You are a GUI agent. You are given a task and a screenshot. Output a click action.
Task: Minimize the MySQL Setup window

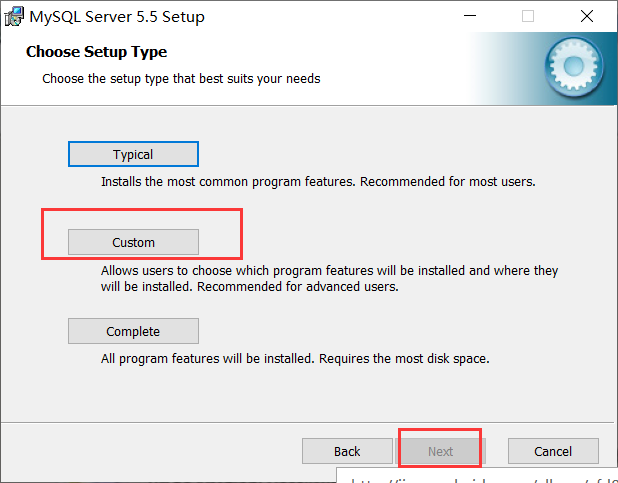[x=471, y=16]
